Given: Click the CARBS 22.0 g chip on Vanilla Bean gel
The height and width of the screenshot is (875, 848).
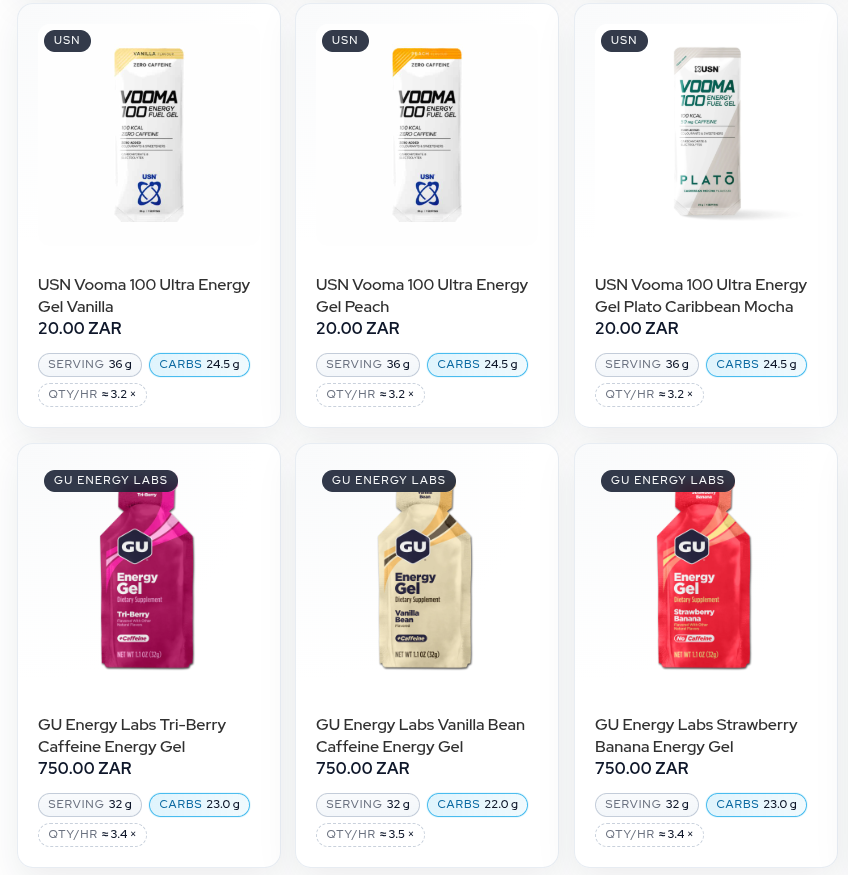Looking at the screenshot, I should (x=477, y=805).
